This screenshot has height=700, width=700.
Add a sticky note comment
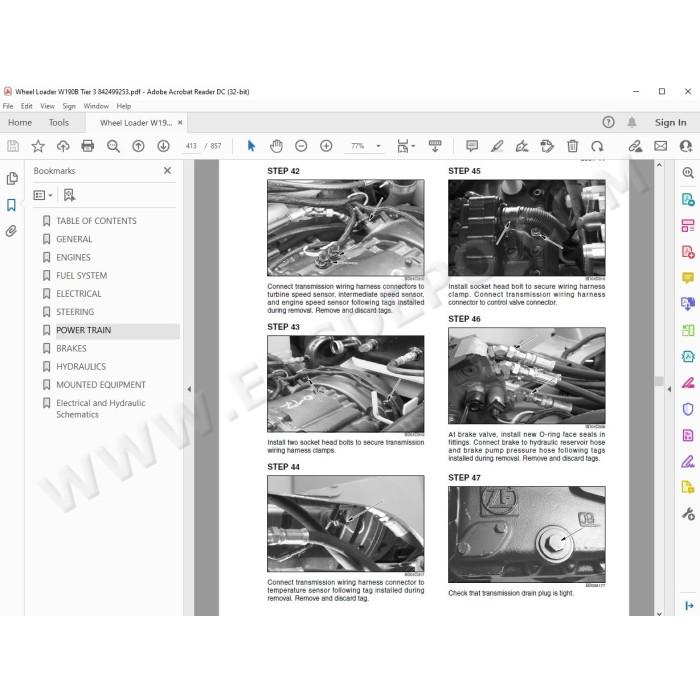pyautogui.click(x=472, y=146)
